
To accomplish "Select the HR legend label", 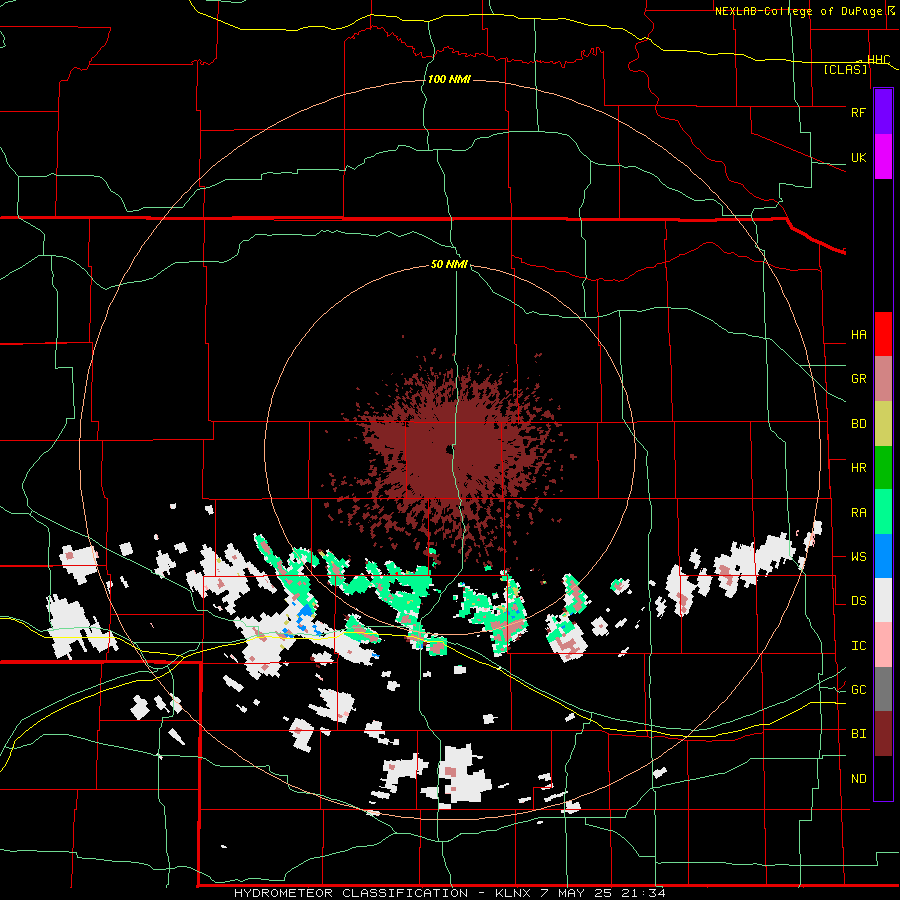I will [858, 468].
